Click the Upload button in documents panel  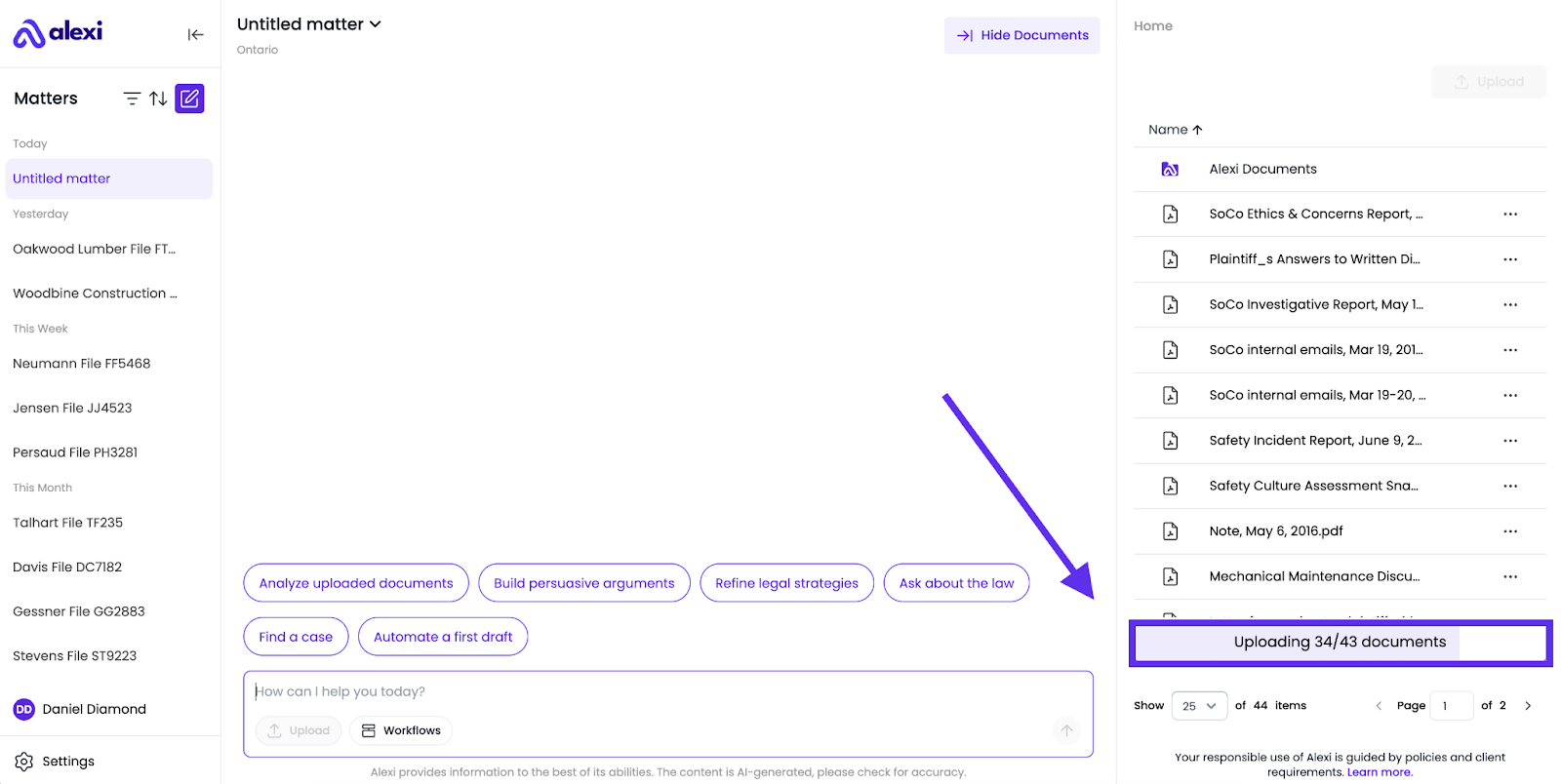point(1489,82)
